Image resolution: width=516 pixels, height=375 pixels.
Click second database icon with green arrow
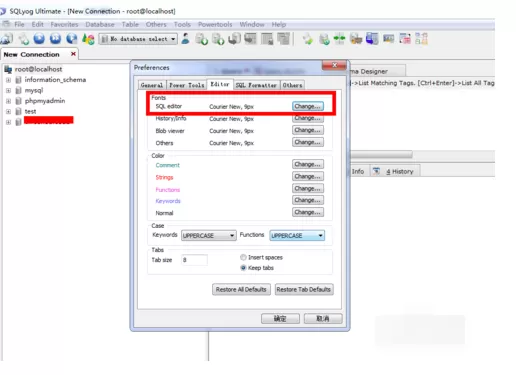tap(218, 39)
